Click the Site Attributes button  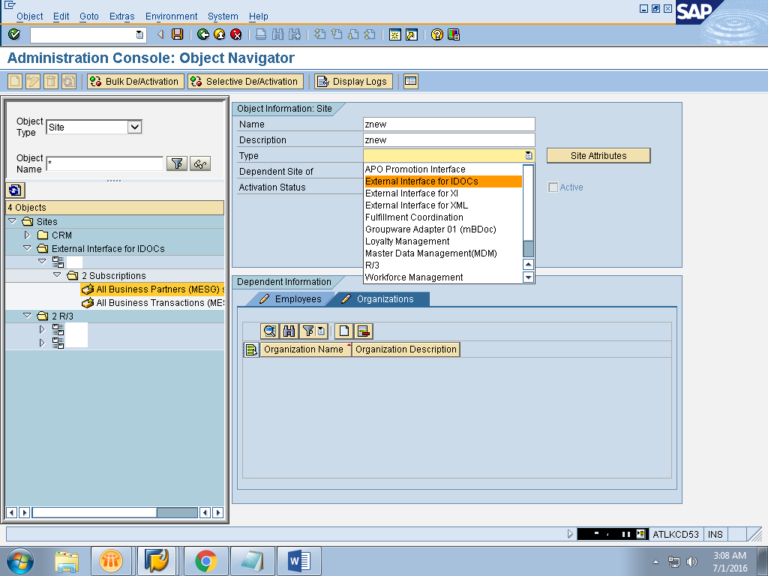click(x=598, y=156)
